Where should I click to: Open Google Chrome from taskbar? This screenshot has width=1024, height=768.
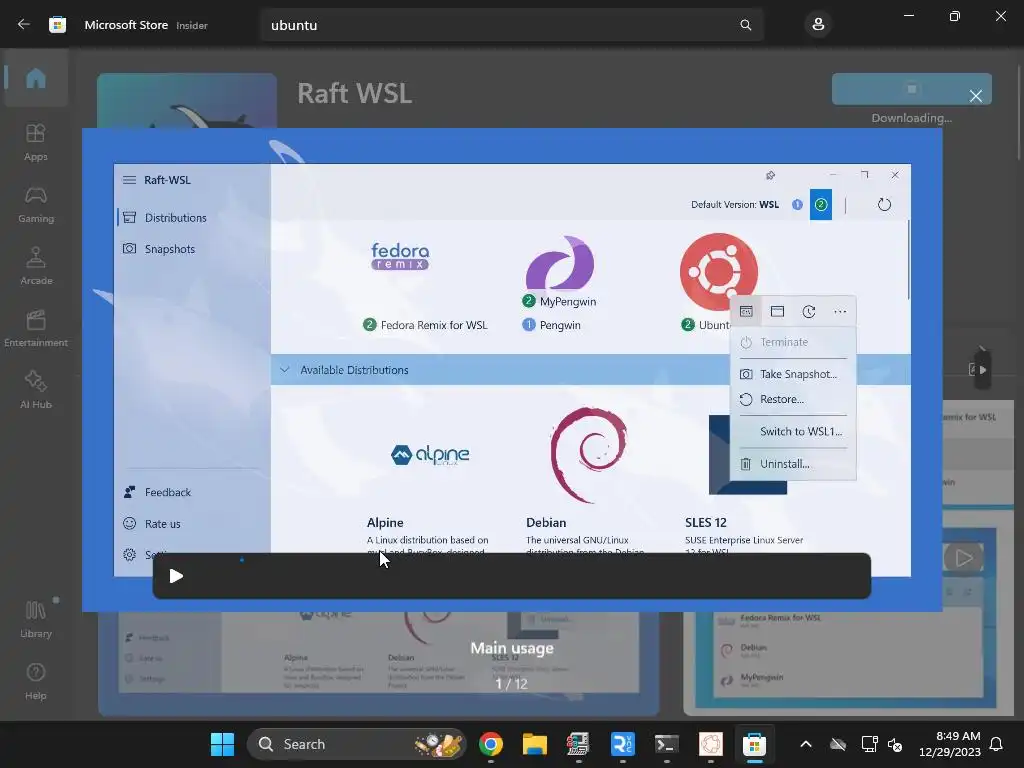(x=490, y=744)
